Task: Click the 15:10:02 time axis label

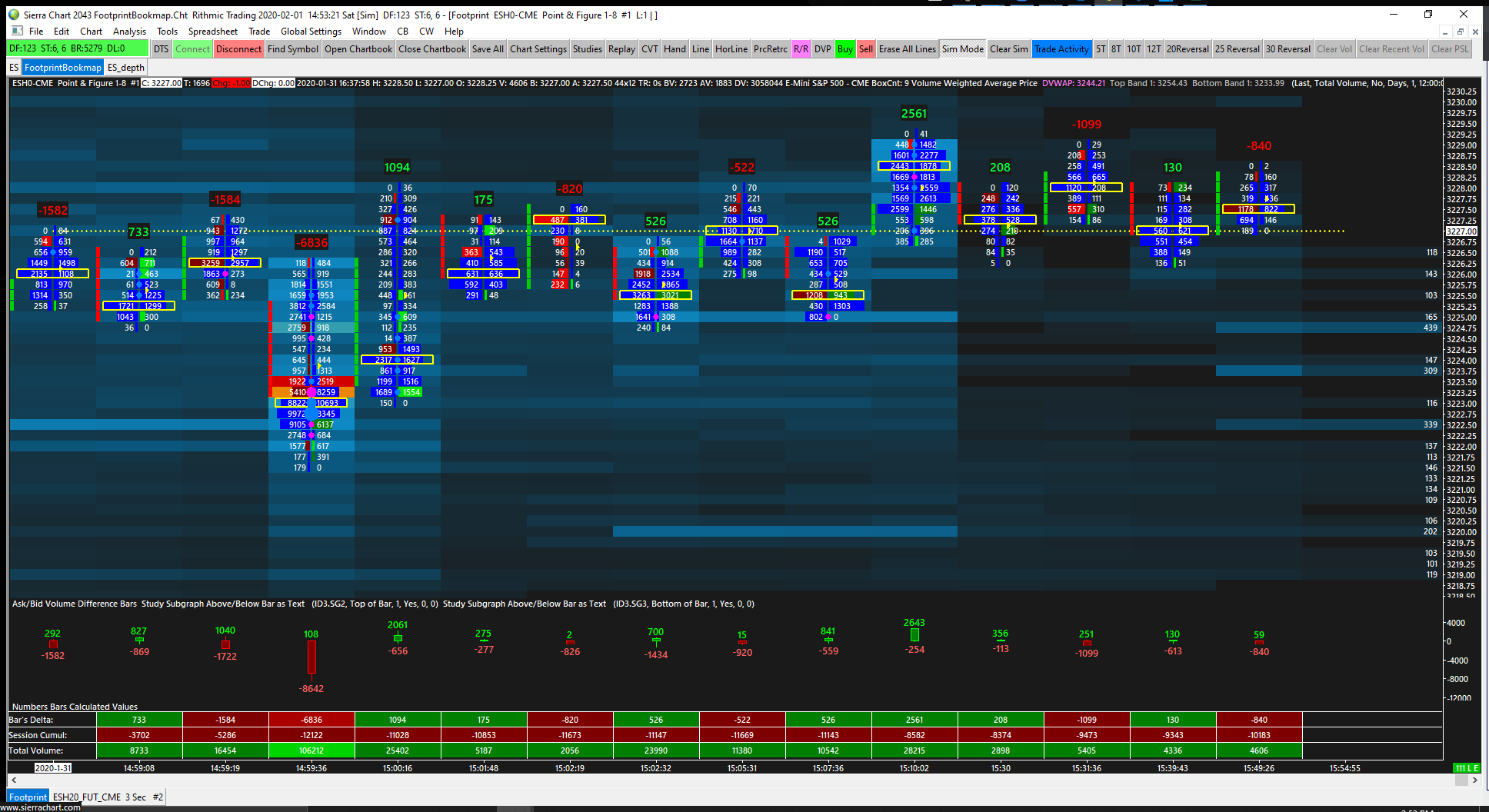Action: (x=914, y=768)
